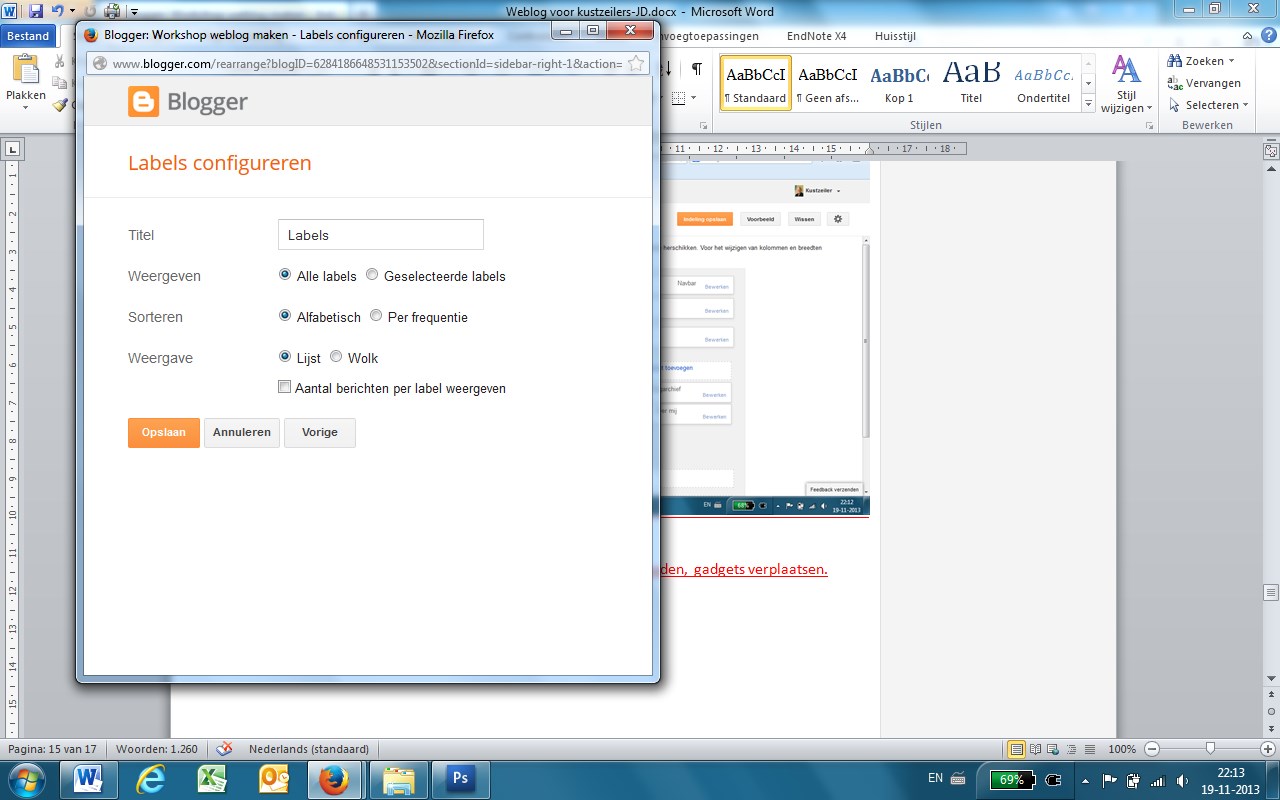Open the Plakken dropdown arrow in Word
Screen dimensions: 1280x800
pyautogui.click(x=25, y=110)
